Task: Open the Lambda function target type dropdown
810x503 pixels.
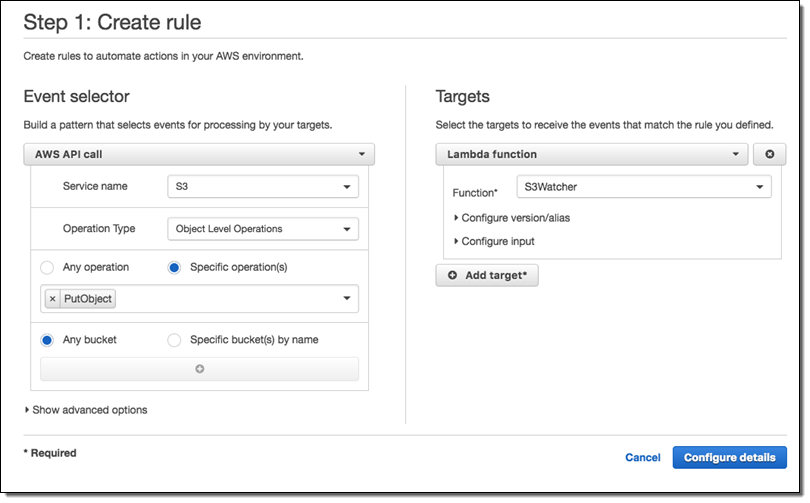Action: [x=592, y=154]
